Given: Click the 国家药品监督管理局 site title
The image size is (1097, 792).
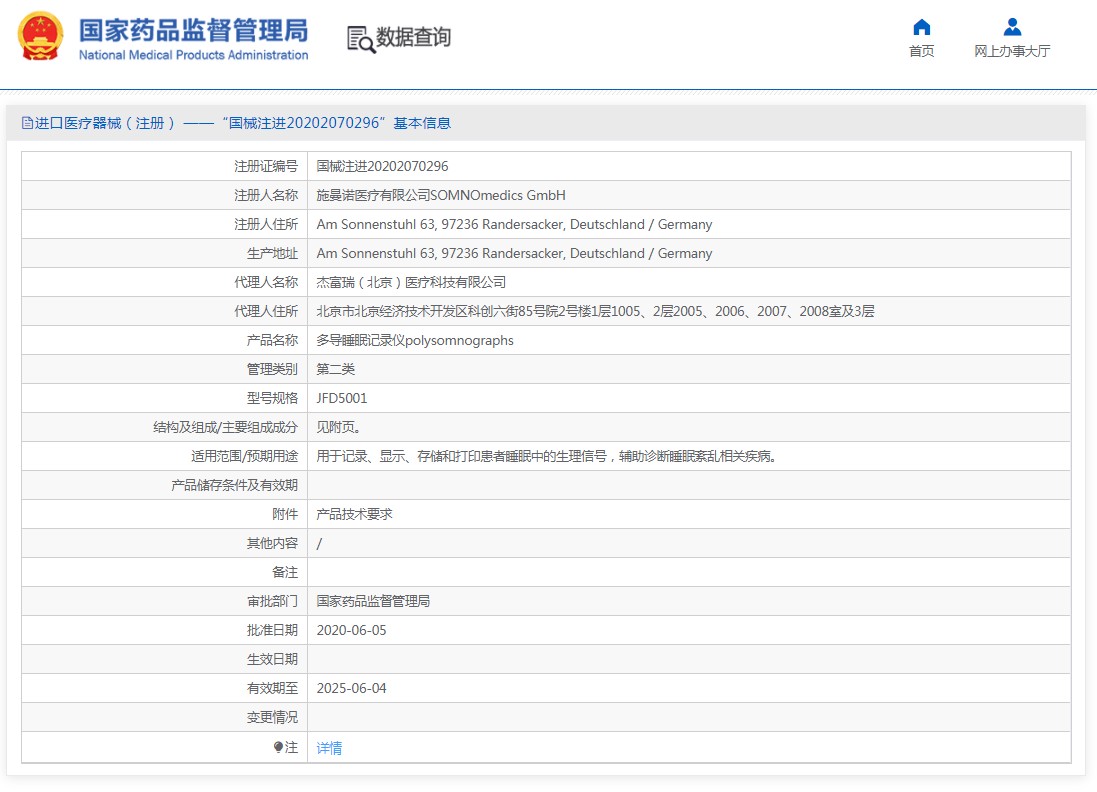Looking at the screenshot, I should point(193,29).
